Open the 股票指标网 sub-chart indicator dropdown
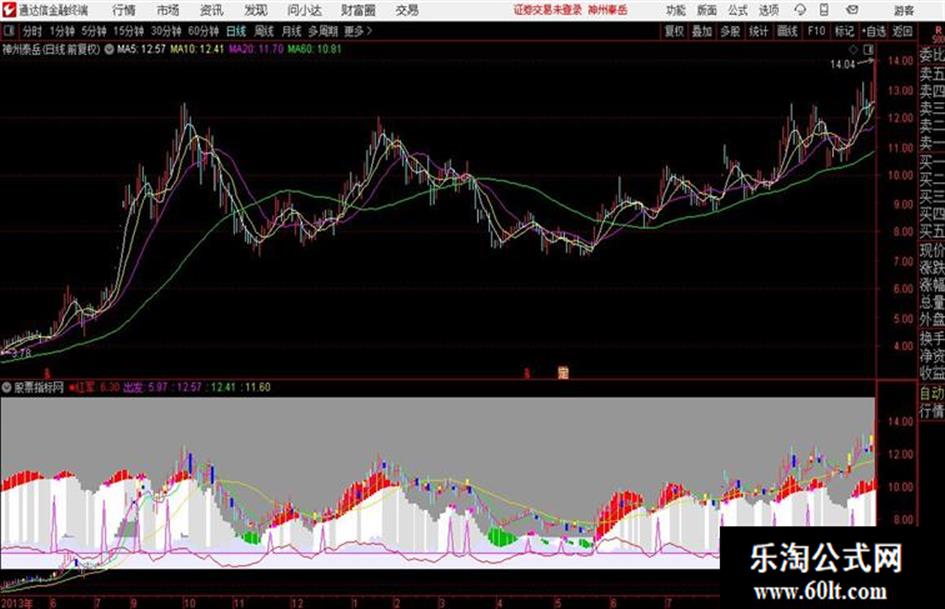945x609 pixels. click(x=7, y=387)
